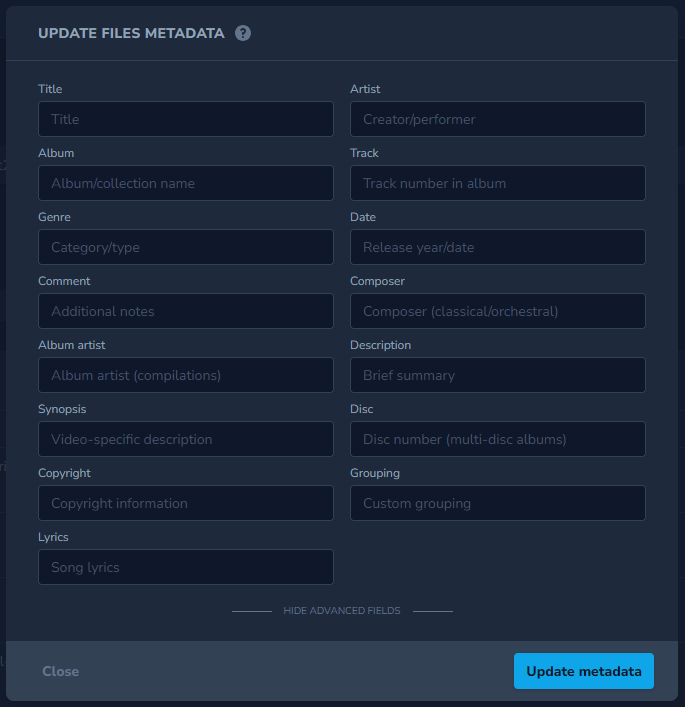The height and width of the screenshot is (707, 685).
Task: Focus the Album artist field
Action: (186, 375)
